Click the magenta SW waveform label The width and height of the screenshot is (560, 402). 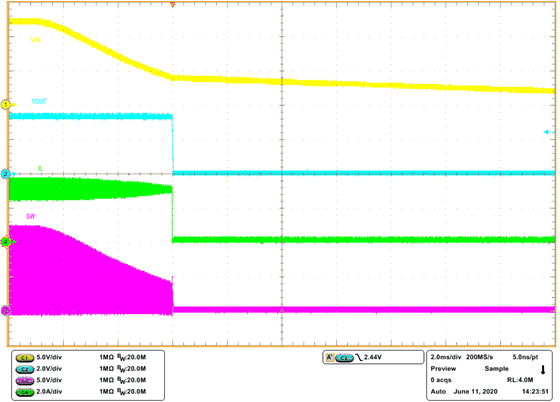tap(30, 216)
